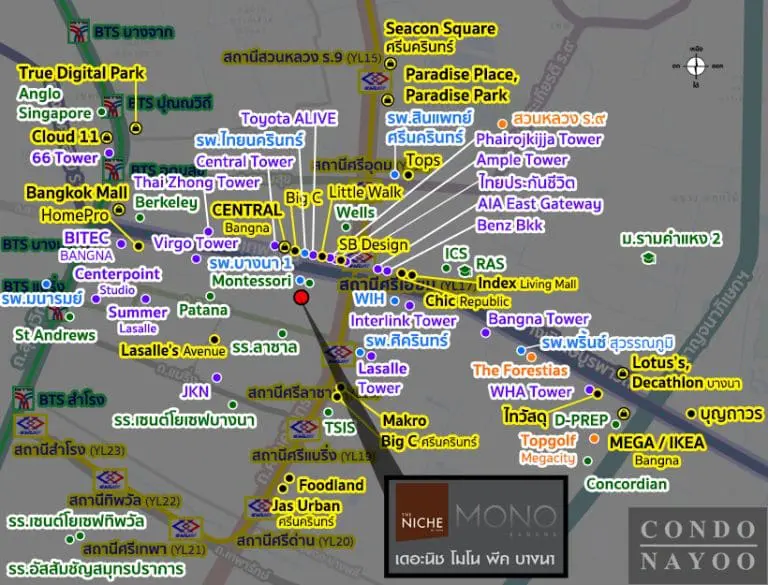Screen dimensions: 768x585
Task: Click the 'Toyota ALIVE' label
Action: (x=288, y=119)
